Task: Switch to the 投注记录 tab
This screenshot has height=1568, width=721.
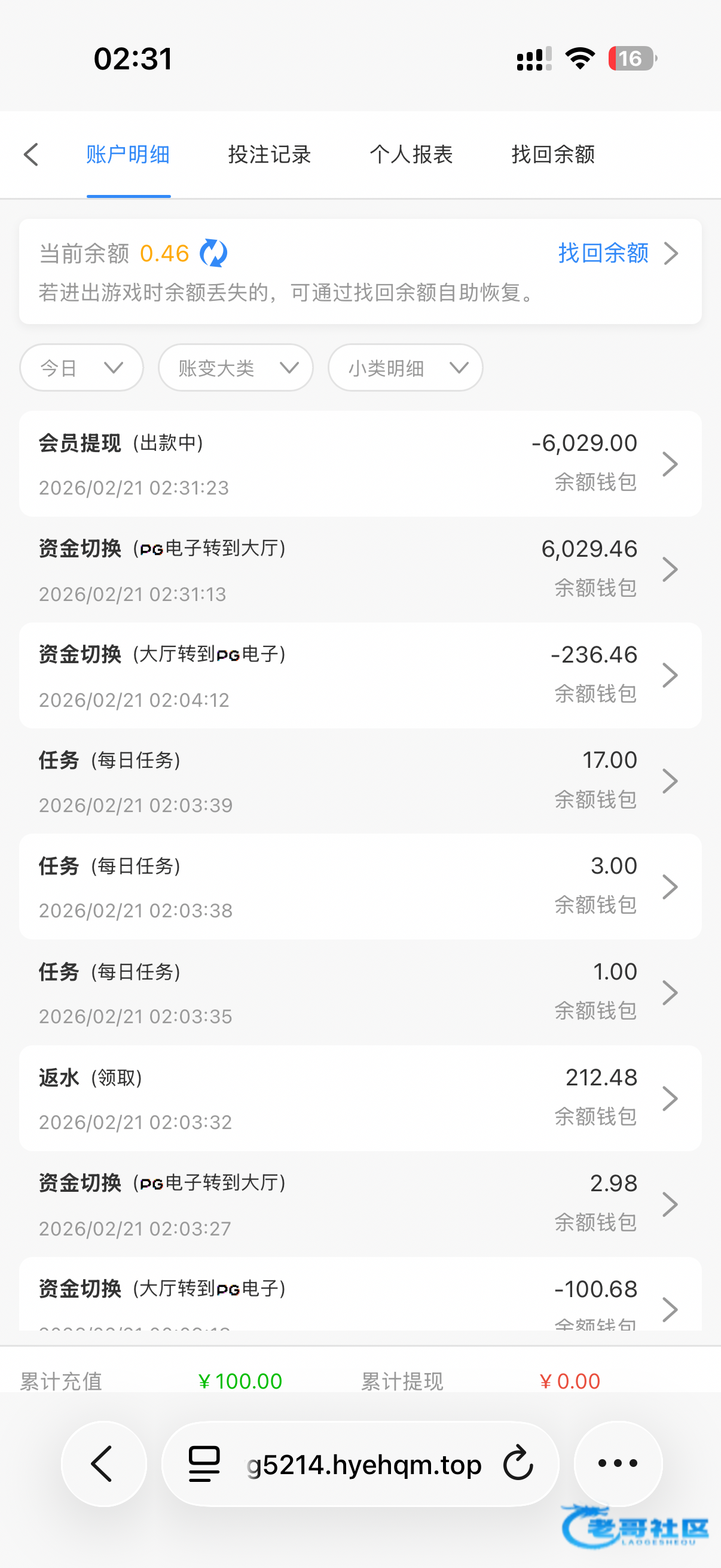Action: tap(270, 155)
